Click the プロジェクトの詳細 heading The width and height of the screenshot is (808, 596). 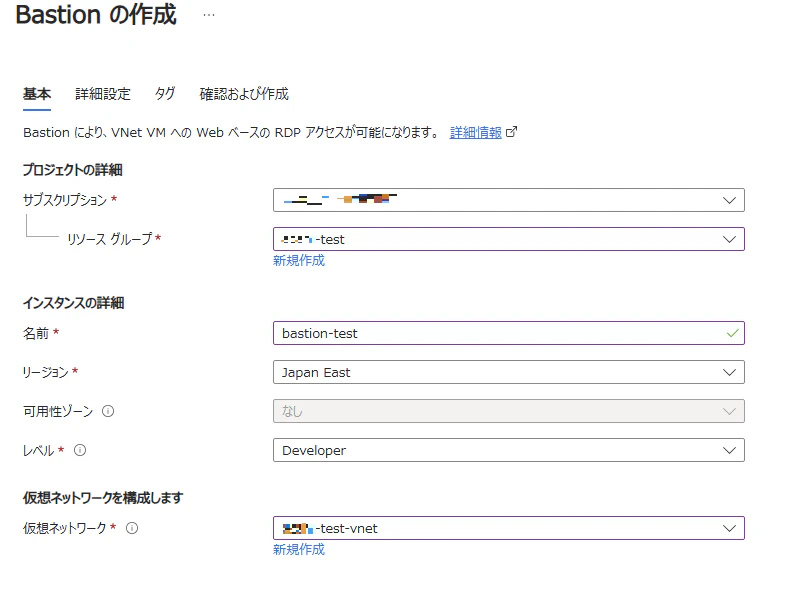[x=73, y=169]
